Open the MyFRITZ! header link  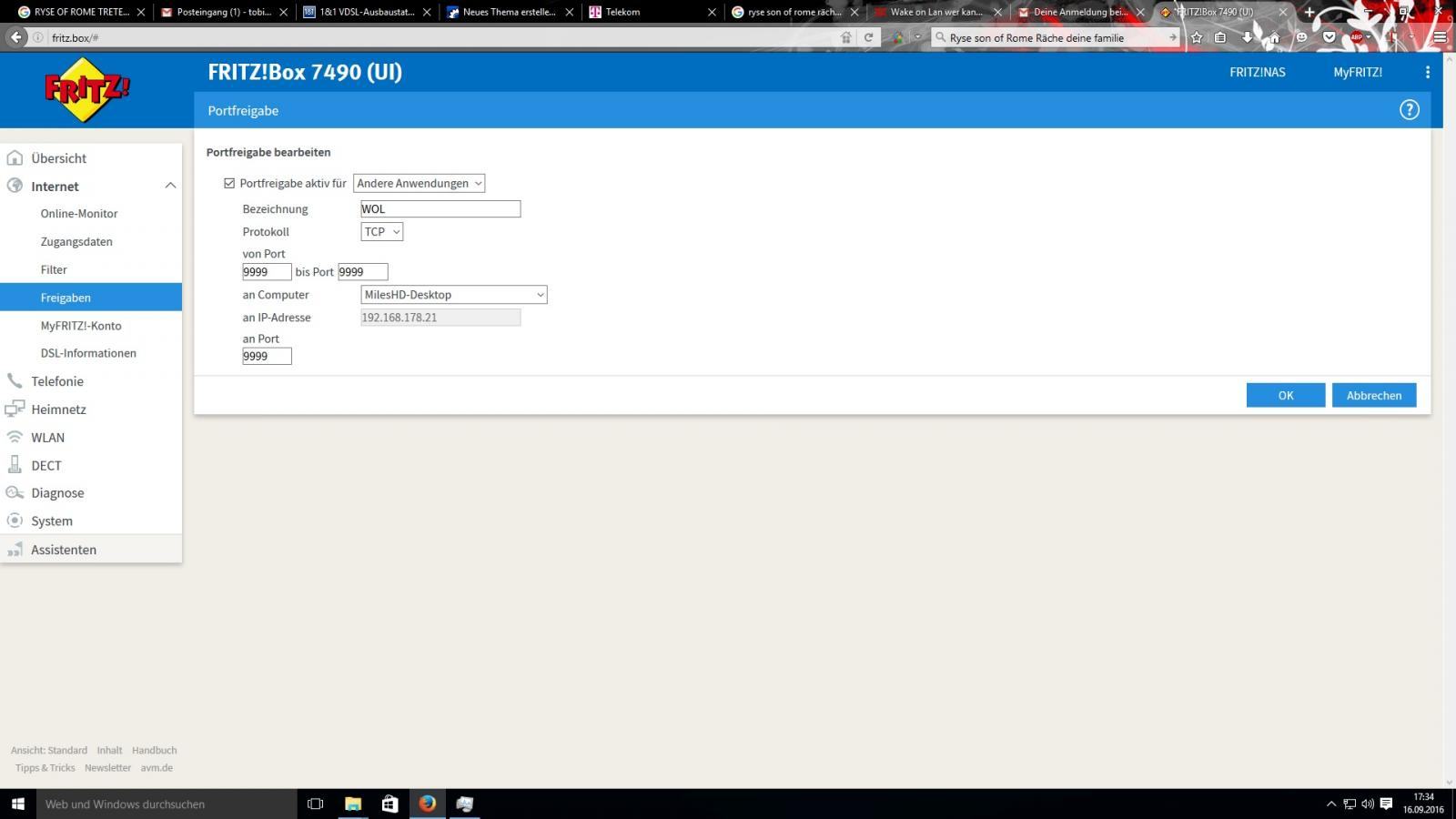[1358, 72]
